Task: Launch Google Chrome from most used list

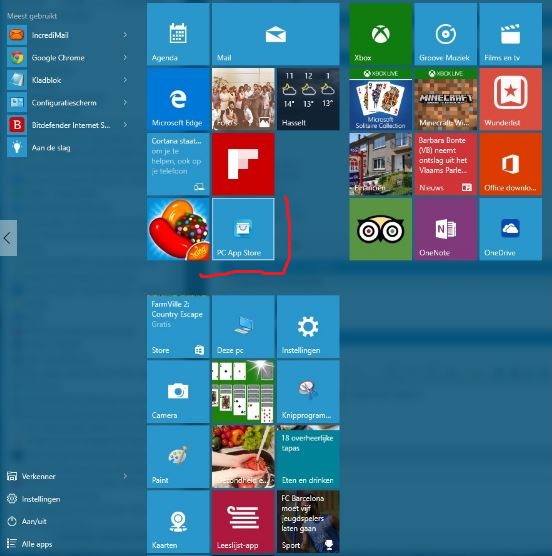Action: click(x=67, y=57)
